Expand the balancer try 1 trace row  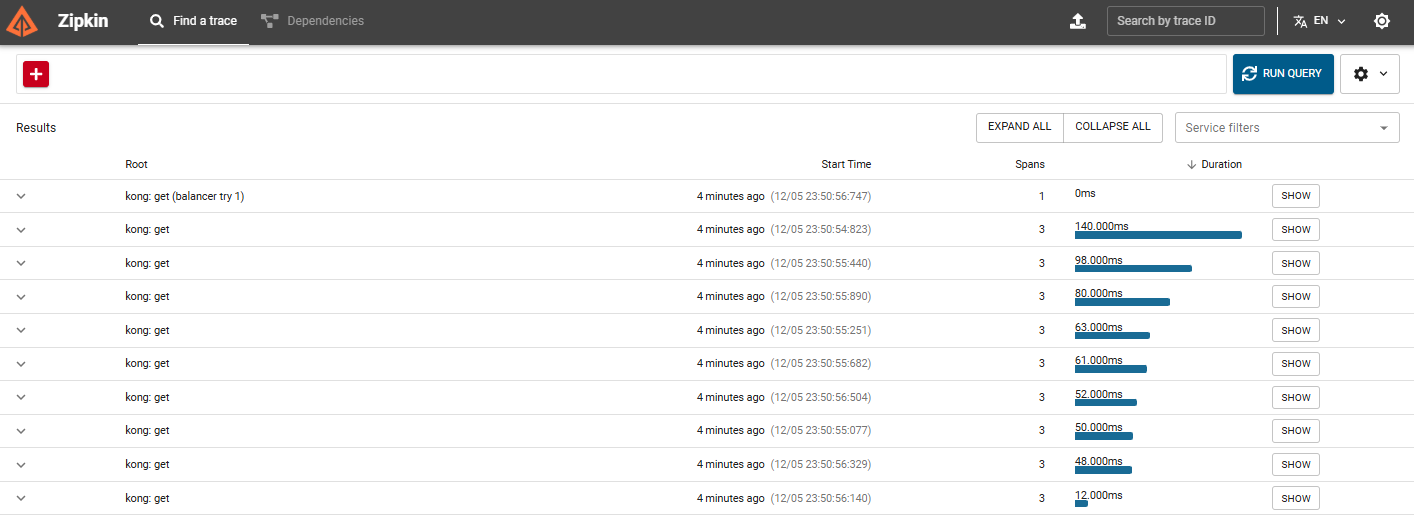click(21, 196)
